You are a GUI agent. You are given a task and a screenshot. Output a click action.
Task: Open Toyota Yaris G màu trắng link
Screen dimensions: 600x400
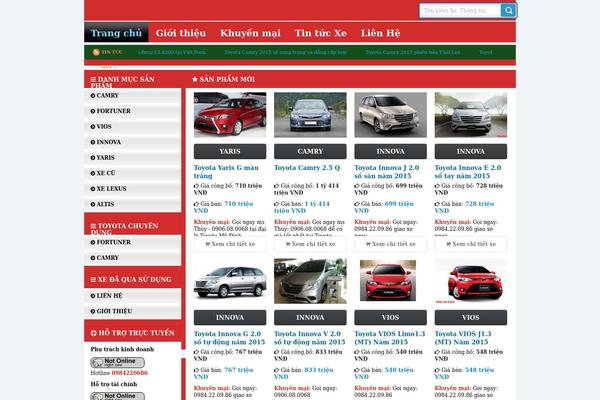click(x=226, y=172)
